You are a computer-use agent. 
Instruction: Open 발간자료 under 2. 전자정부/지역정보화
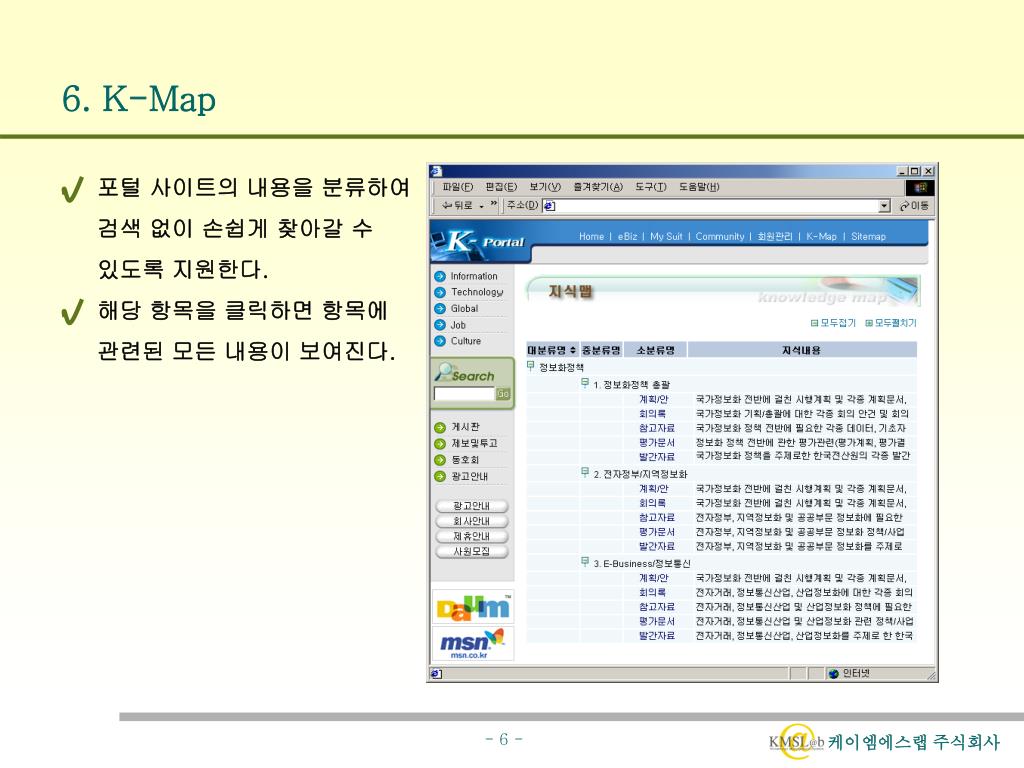tap(656, 546)
